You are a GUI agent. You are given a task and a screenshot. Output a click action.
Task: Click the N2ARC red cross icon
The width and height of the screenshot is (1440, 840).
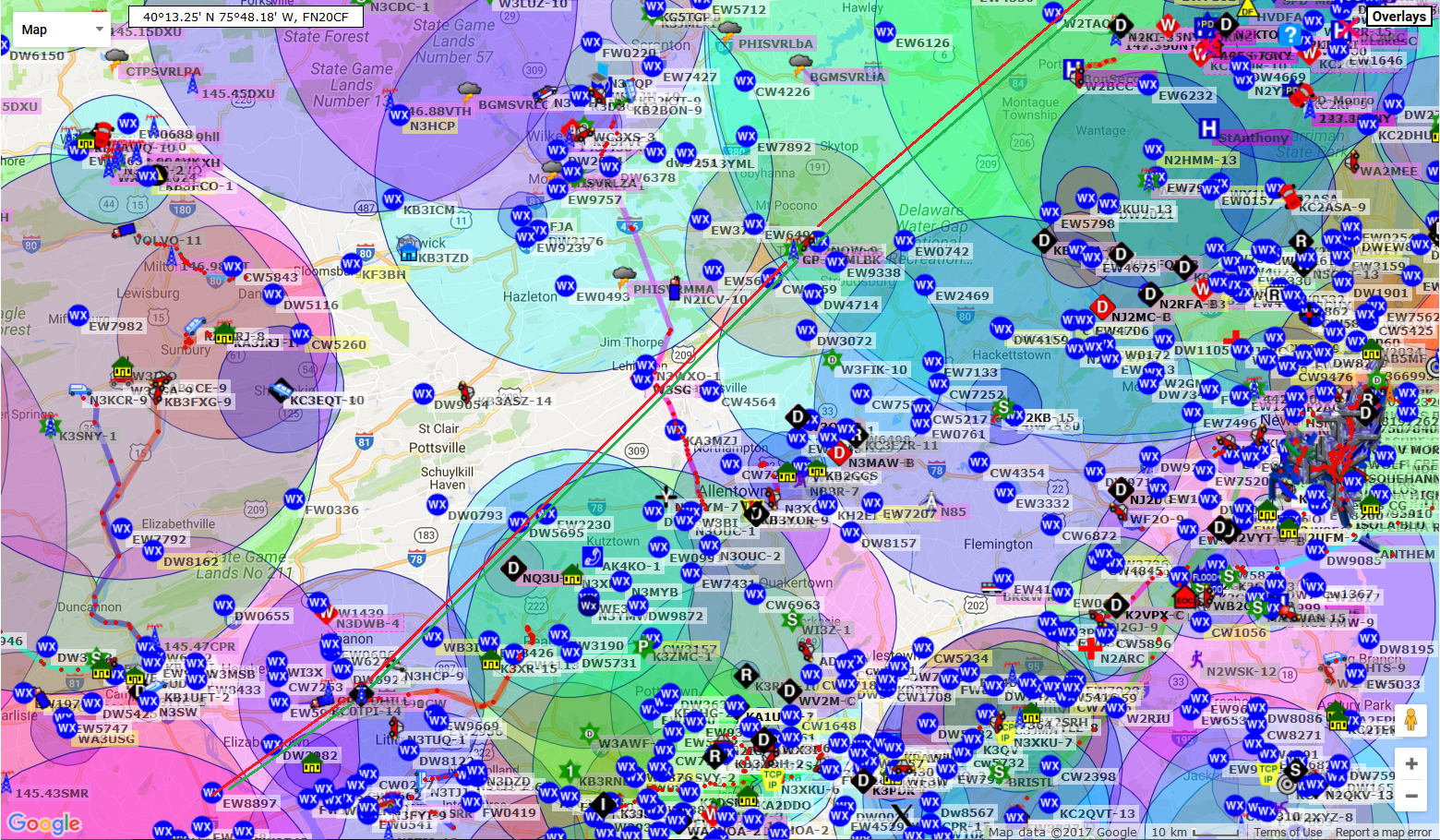[x=1090, y=648]
